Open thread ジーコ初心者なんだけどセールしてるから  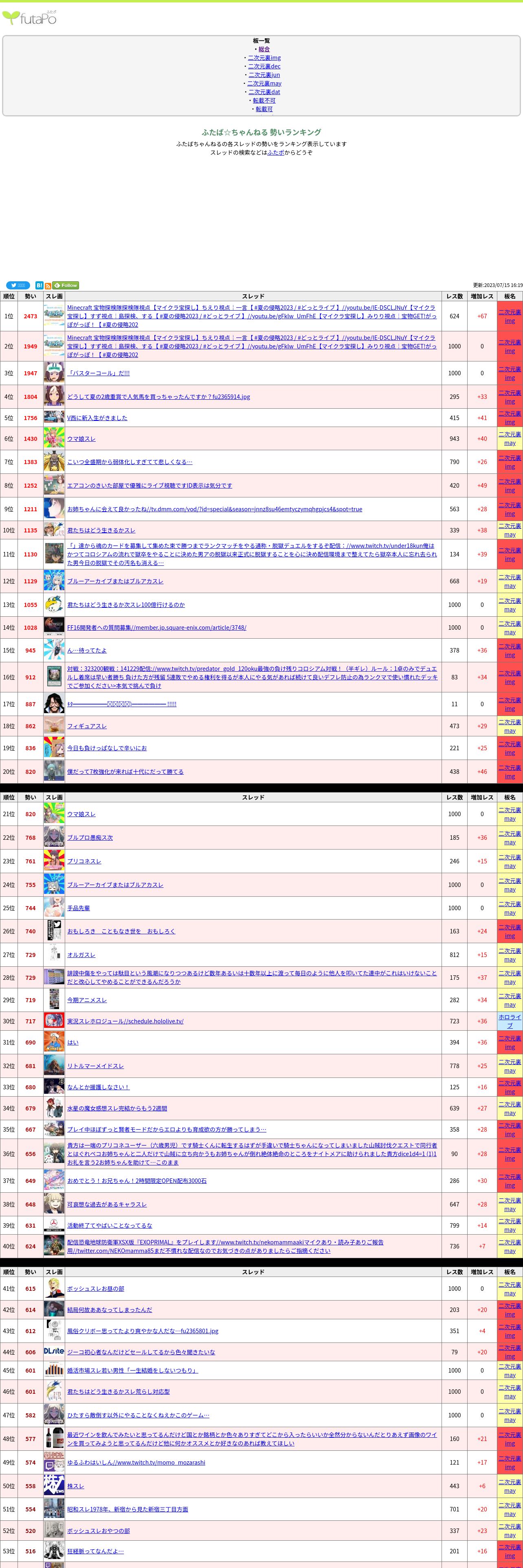(x=141, y=1352)
